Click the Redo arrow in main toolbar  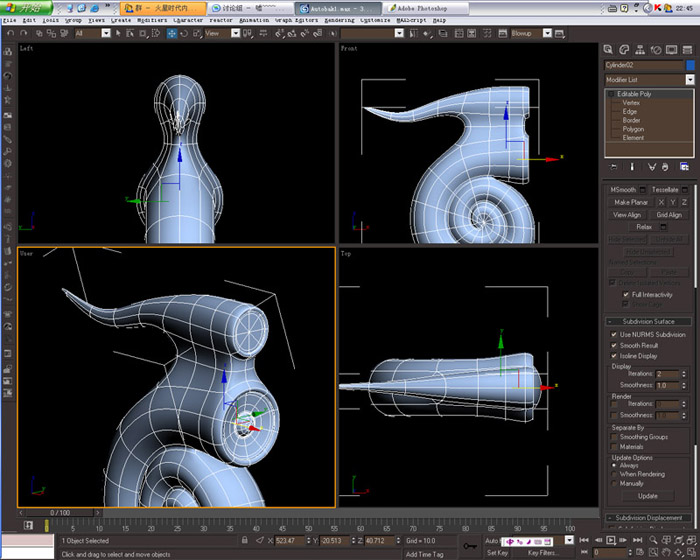[24, 33]
